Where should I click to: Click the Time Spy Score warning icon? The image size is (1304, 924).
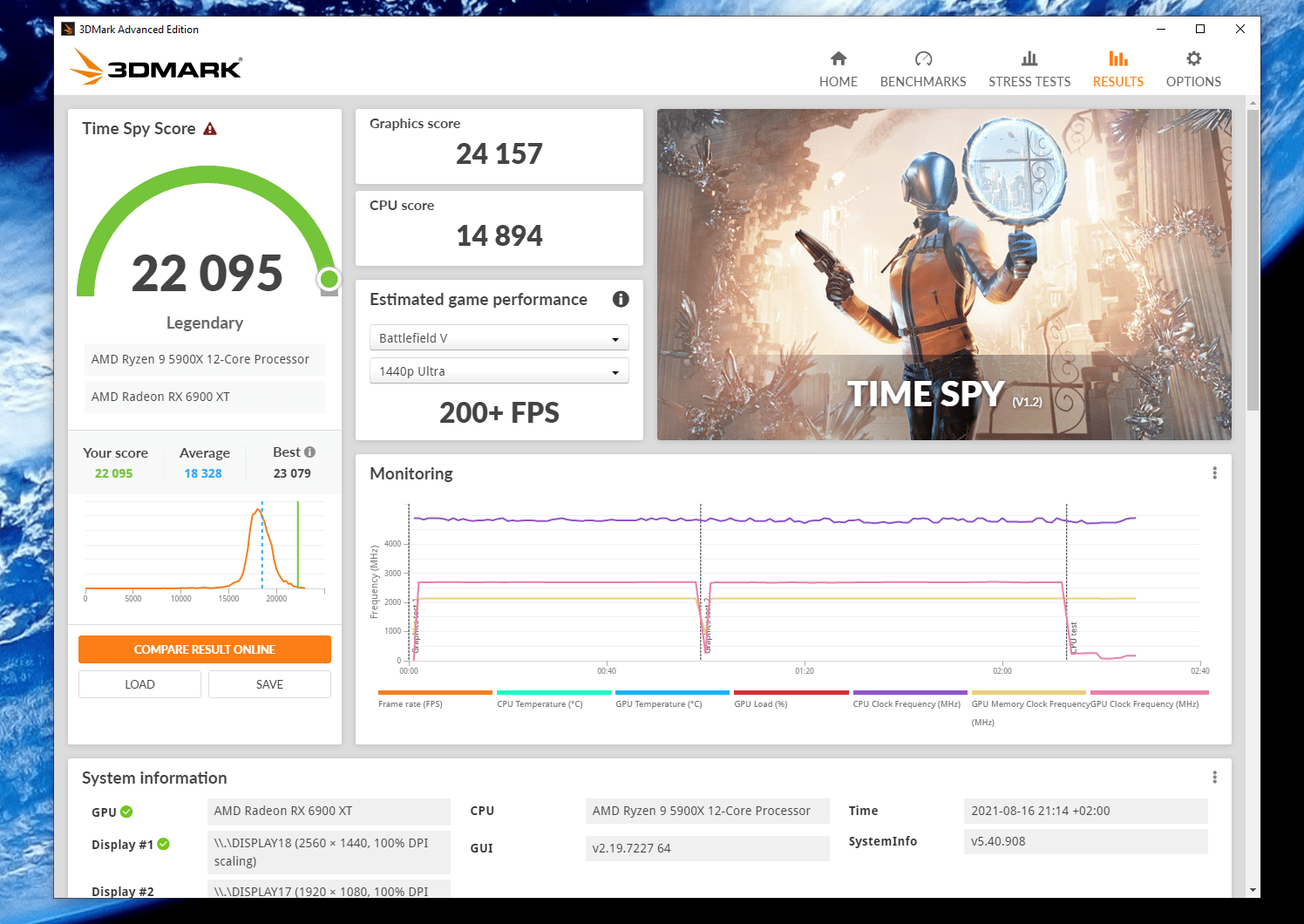click(210, 129)
